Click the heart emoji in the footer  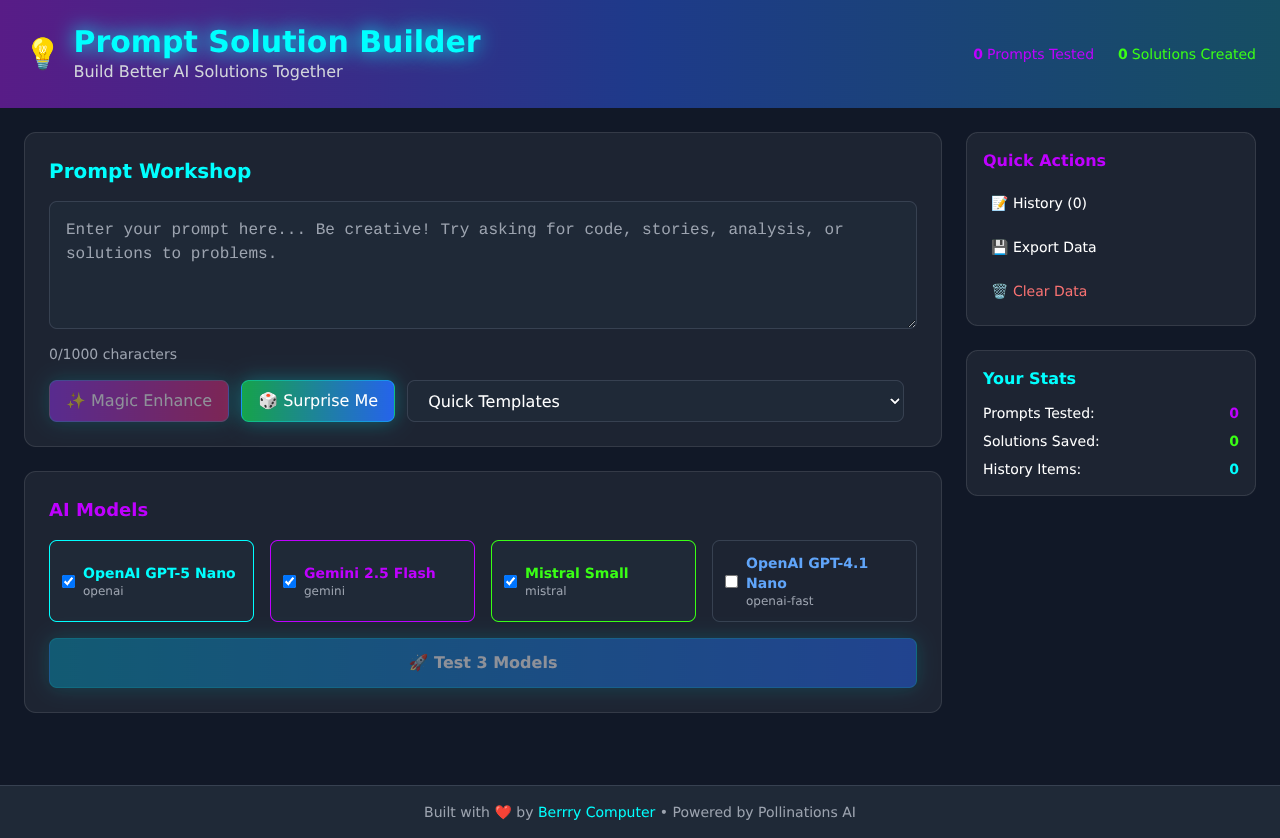503,812
